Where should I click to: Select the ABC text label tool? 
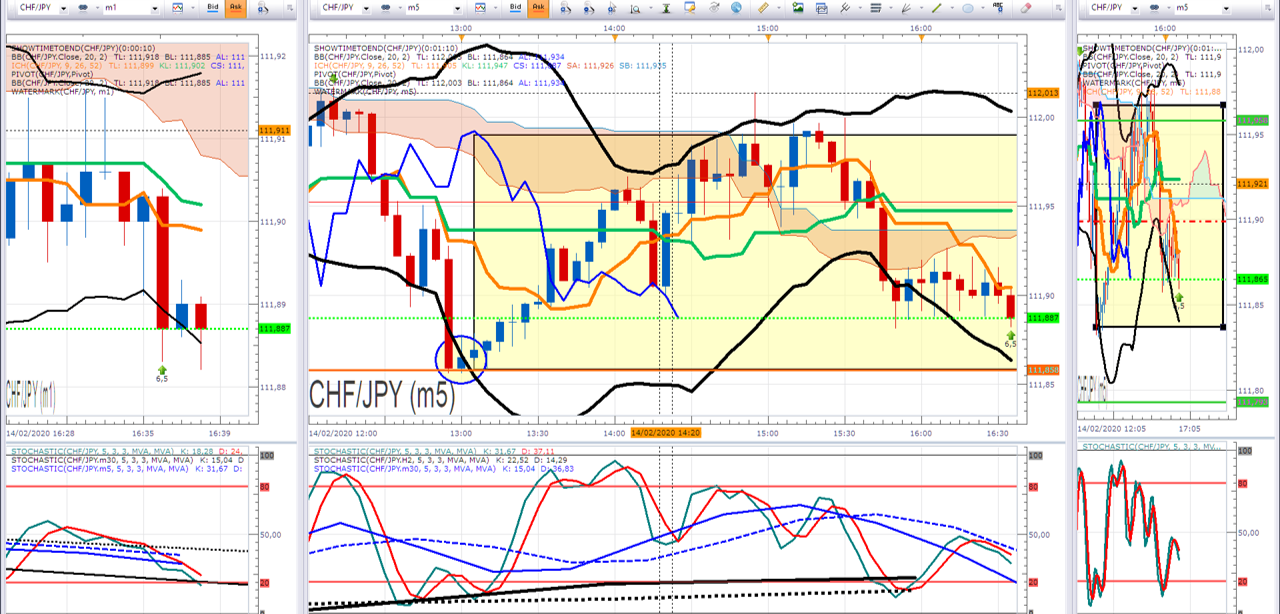coord(998,7)
